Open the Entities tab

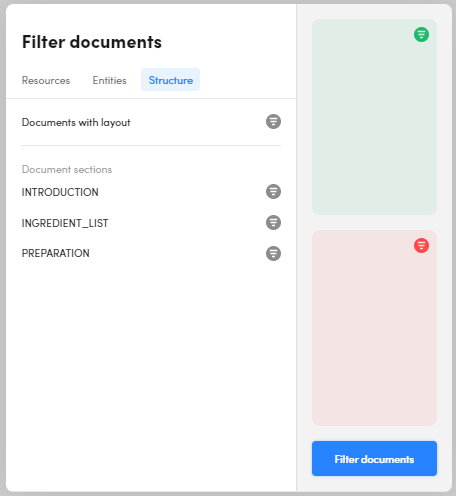109,80
